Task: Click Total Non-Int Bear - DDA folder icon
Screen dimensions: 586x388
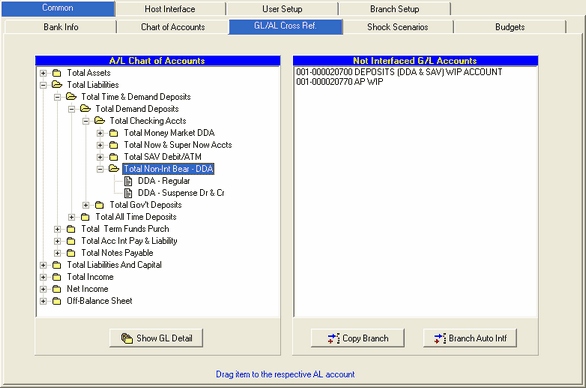Action: [x=114, y=169]
